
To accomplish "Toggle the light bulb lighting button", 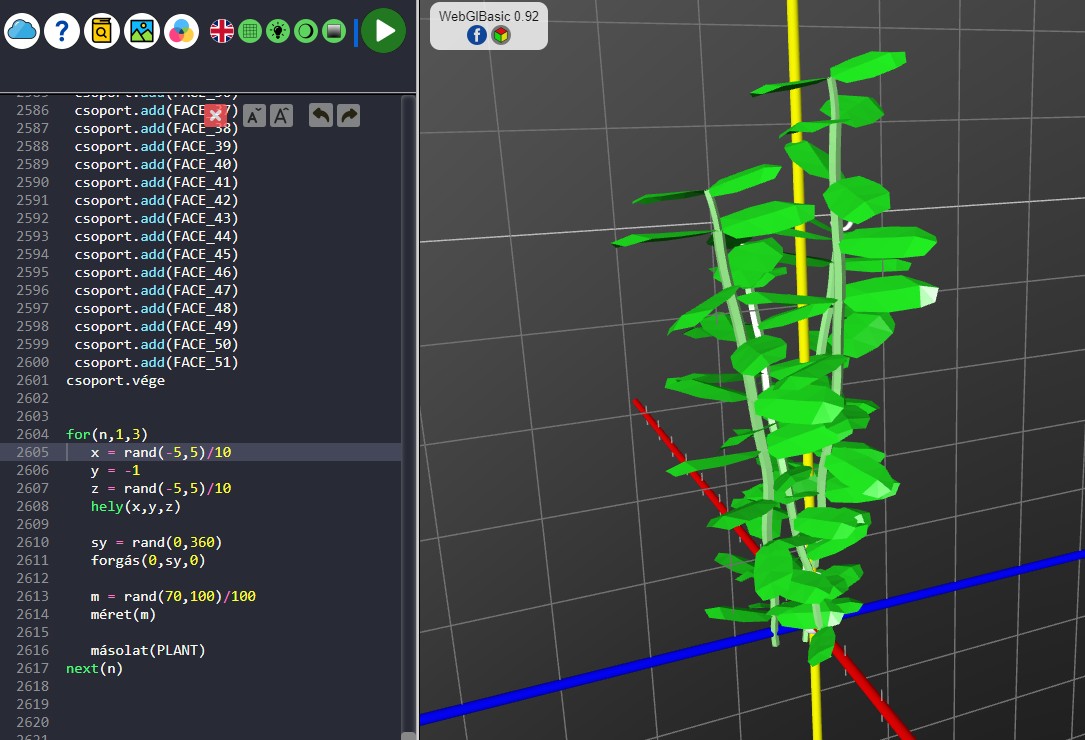I will tap(278, 31).
